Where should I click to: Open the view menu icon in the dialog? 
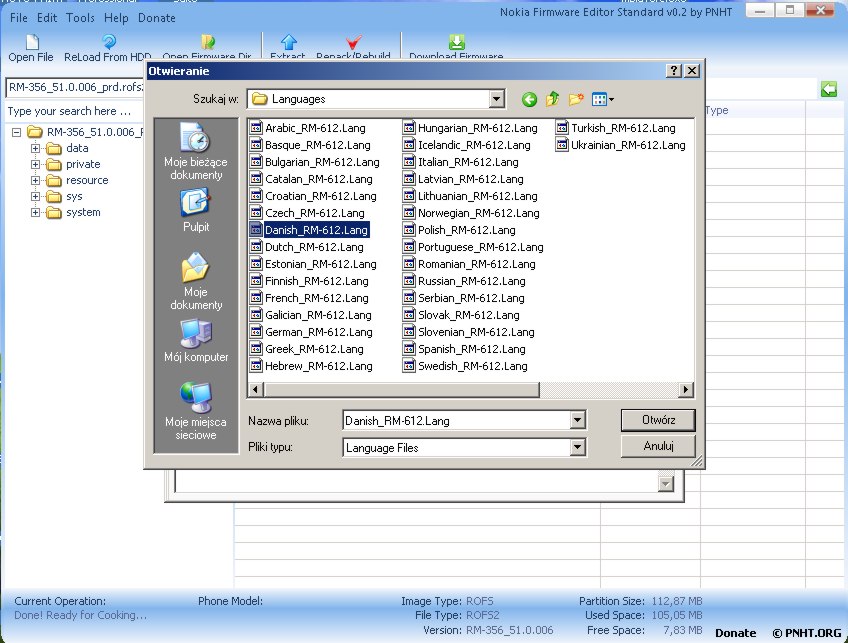[x=602, y=99]
